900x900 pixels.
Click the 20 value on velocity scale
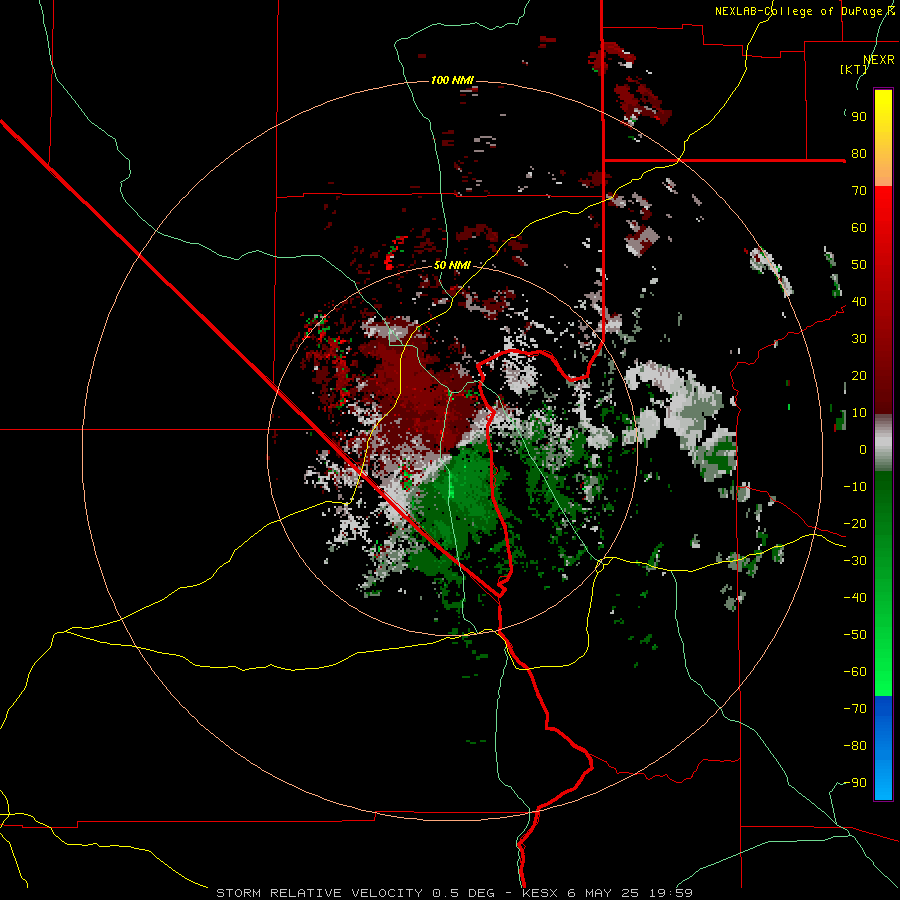(x=859, y=376)
